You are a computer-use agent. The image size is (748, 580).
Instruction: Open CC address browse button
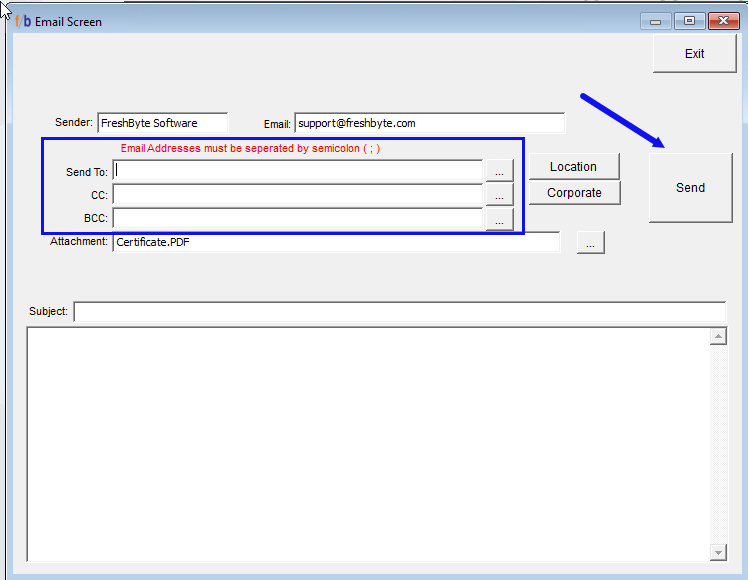pos(499,195)
